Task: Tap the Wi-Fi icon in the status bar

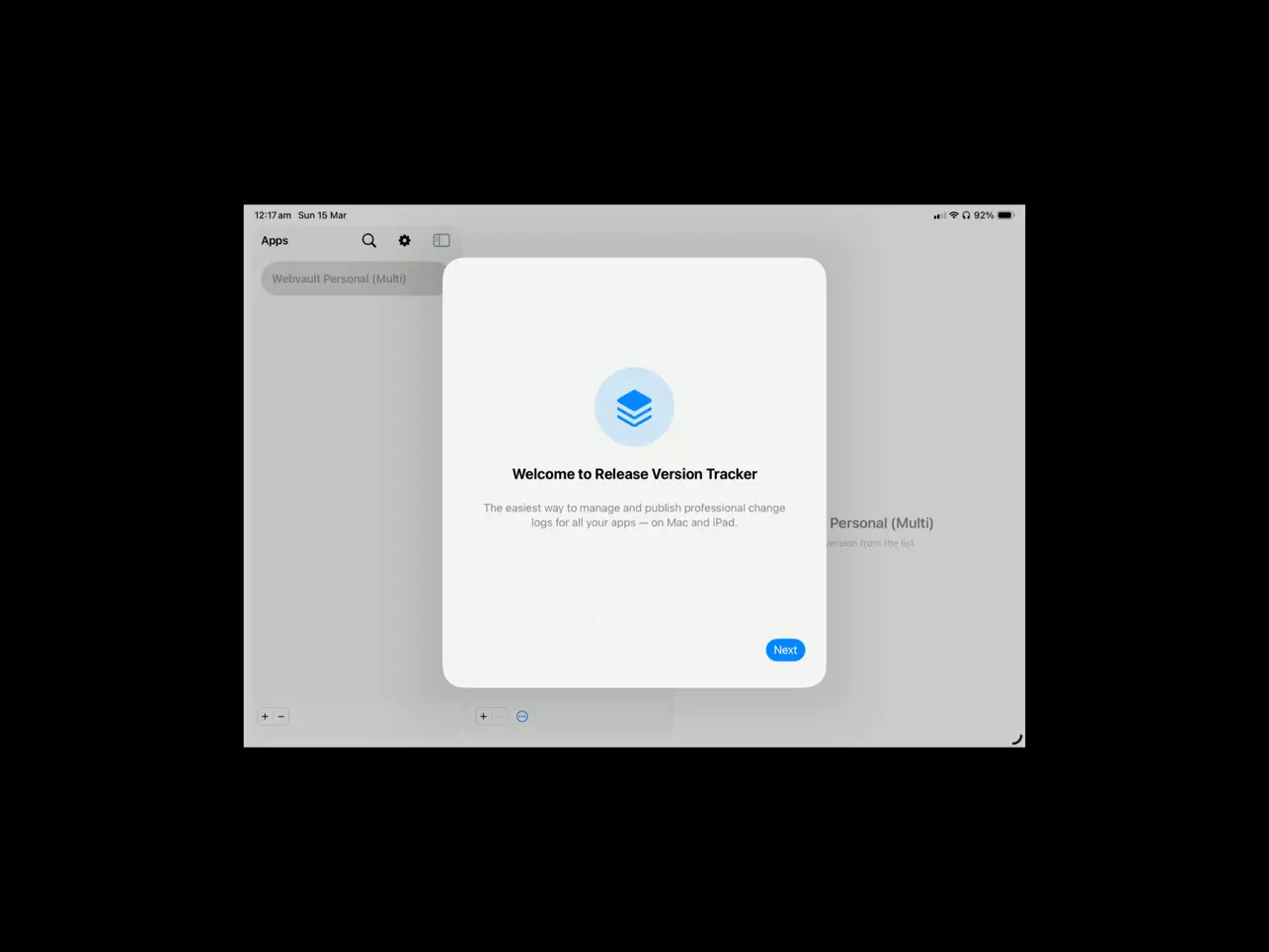Action: (952, 214)
